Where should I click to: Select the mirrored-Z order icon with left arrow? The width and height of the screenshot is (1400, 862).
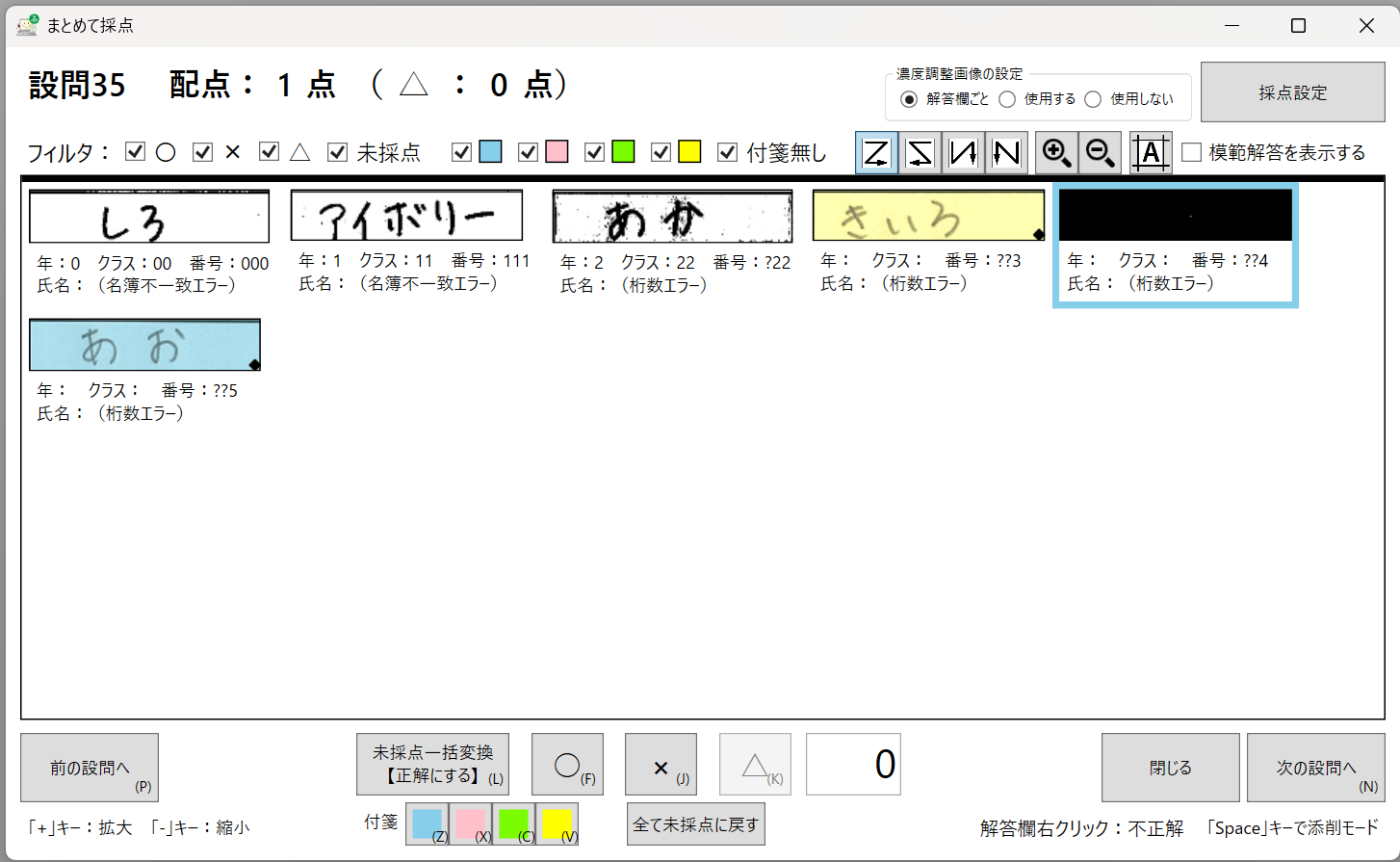click(920, 153)
